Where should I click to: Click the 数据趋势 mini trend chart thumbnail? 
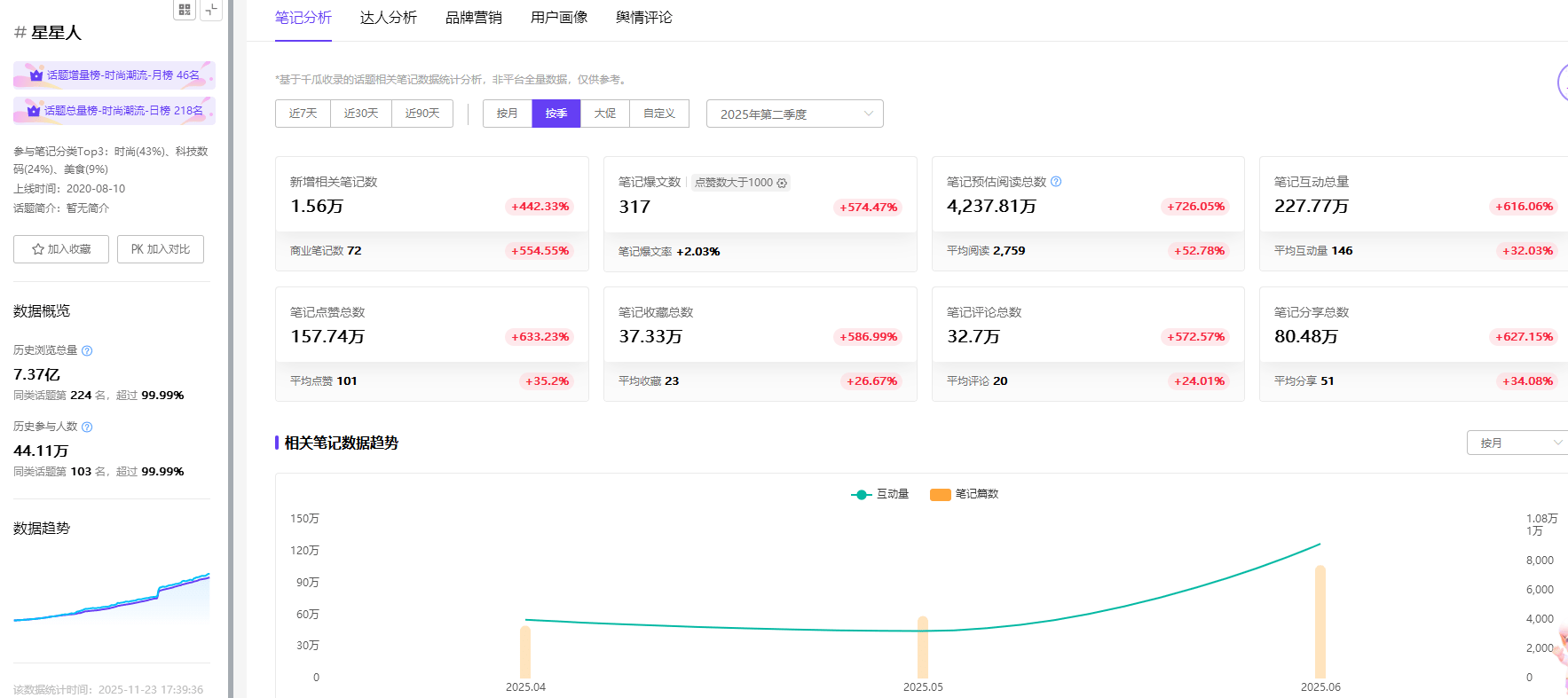(x=112, y=597)
